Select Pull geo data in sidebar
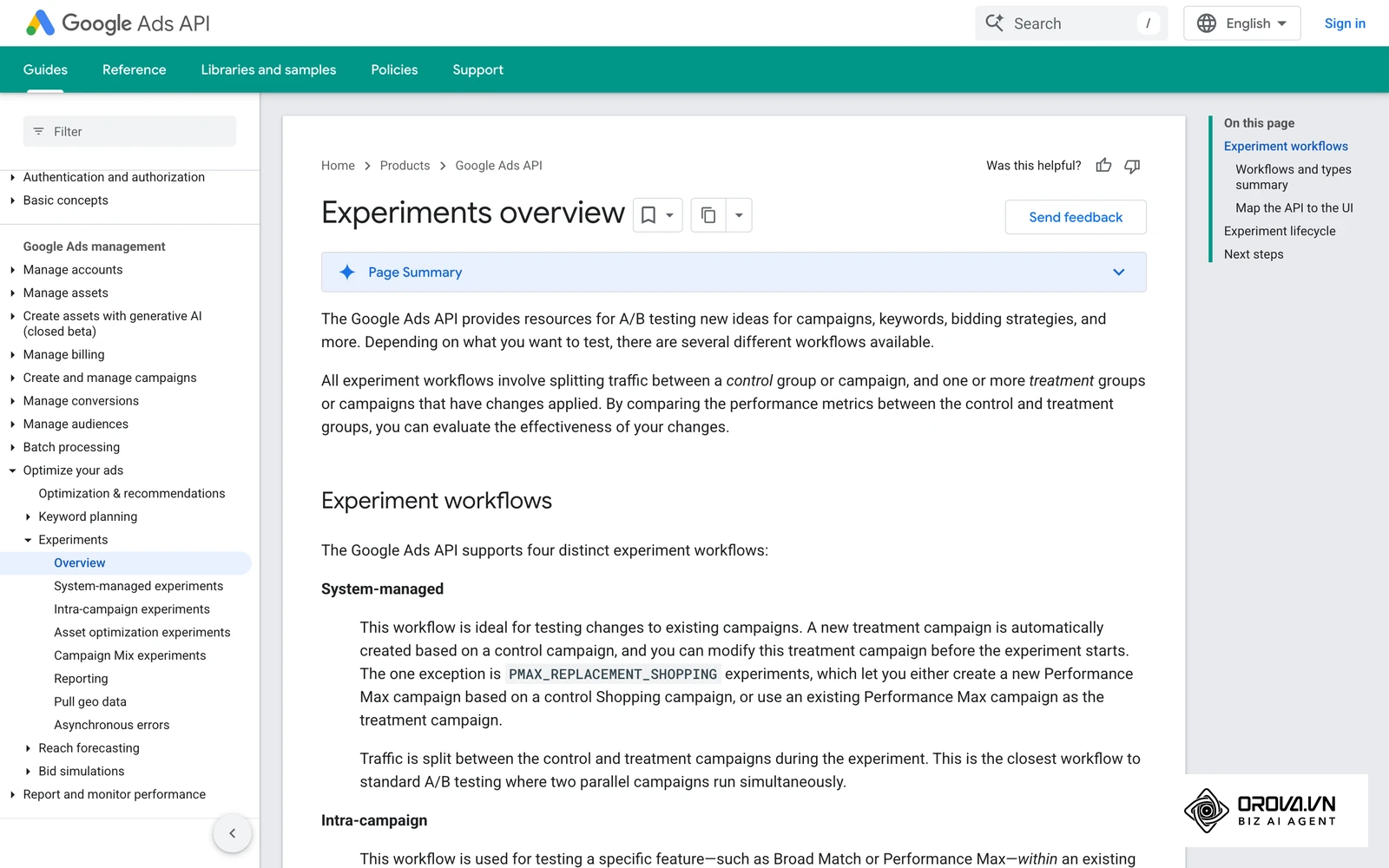This screenshot has width=1389, height=868. tap(90, 702)
